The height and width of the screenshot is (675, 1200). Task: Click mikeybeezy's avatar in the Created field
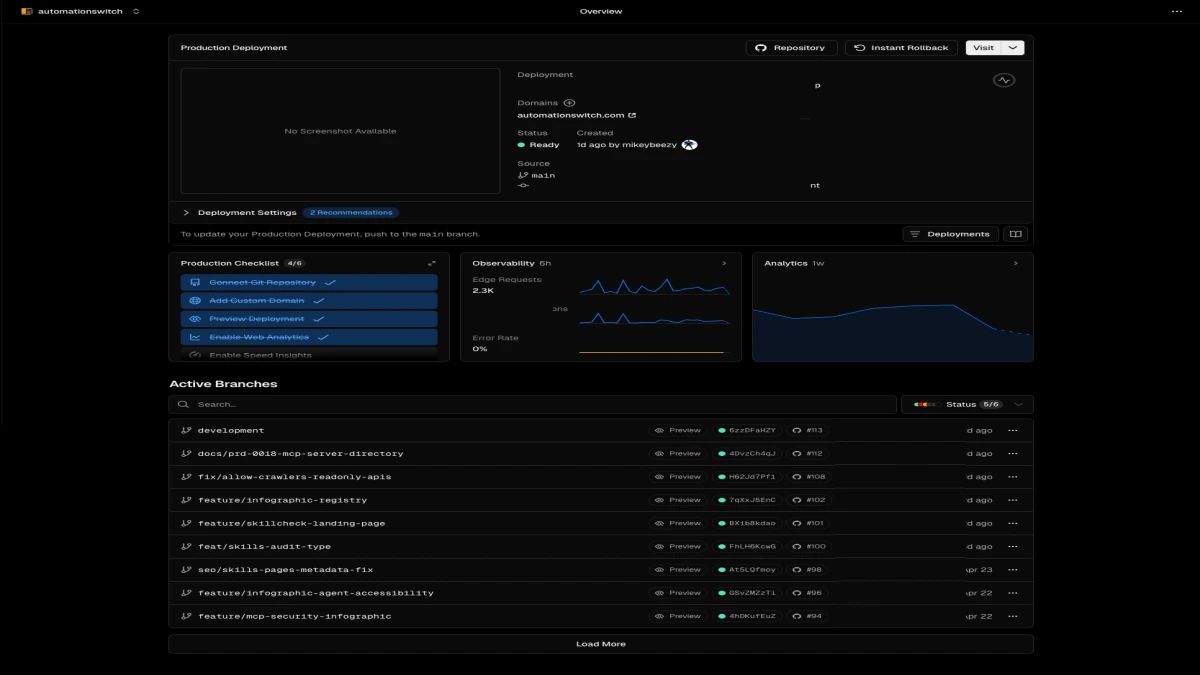[x=688, y=144]
